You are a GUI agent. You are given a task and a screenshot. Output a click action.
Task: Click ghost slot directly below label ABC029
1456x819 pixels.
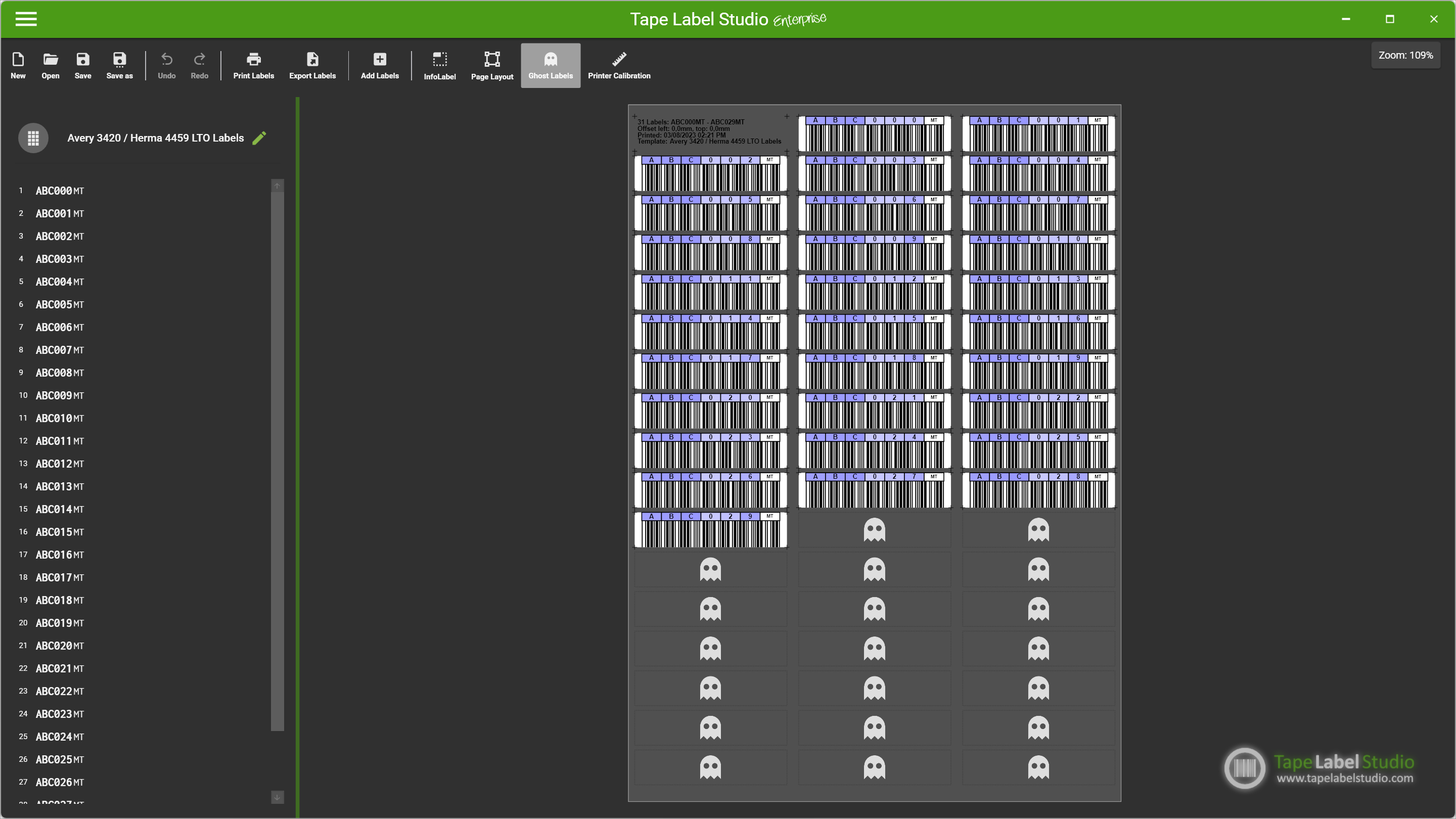pos(710,569)
